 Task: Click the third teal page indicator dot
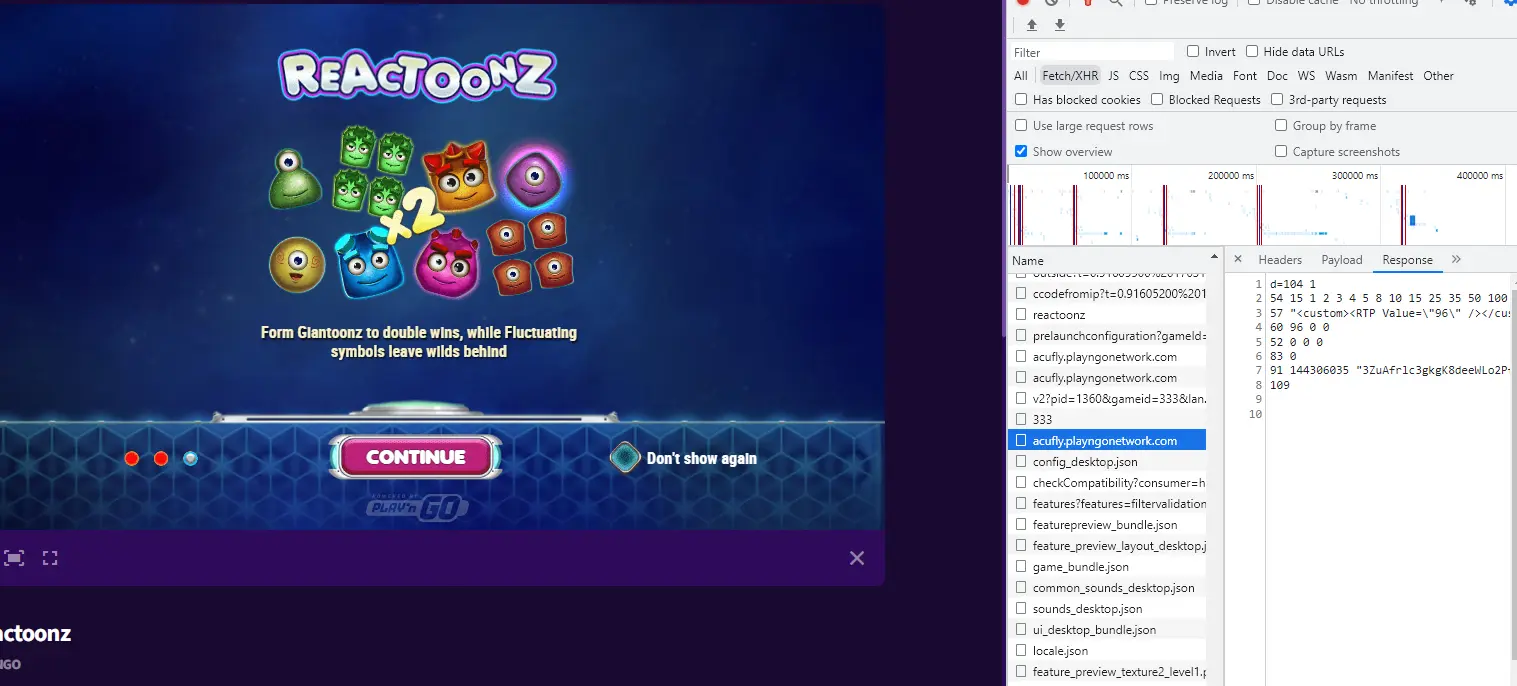click(x=190, y=458)
